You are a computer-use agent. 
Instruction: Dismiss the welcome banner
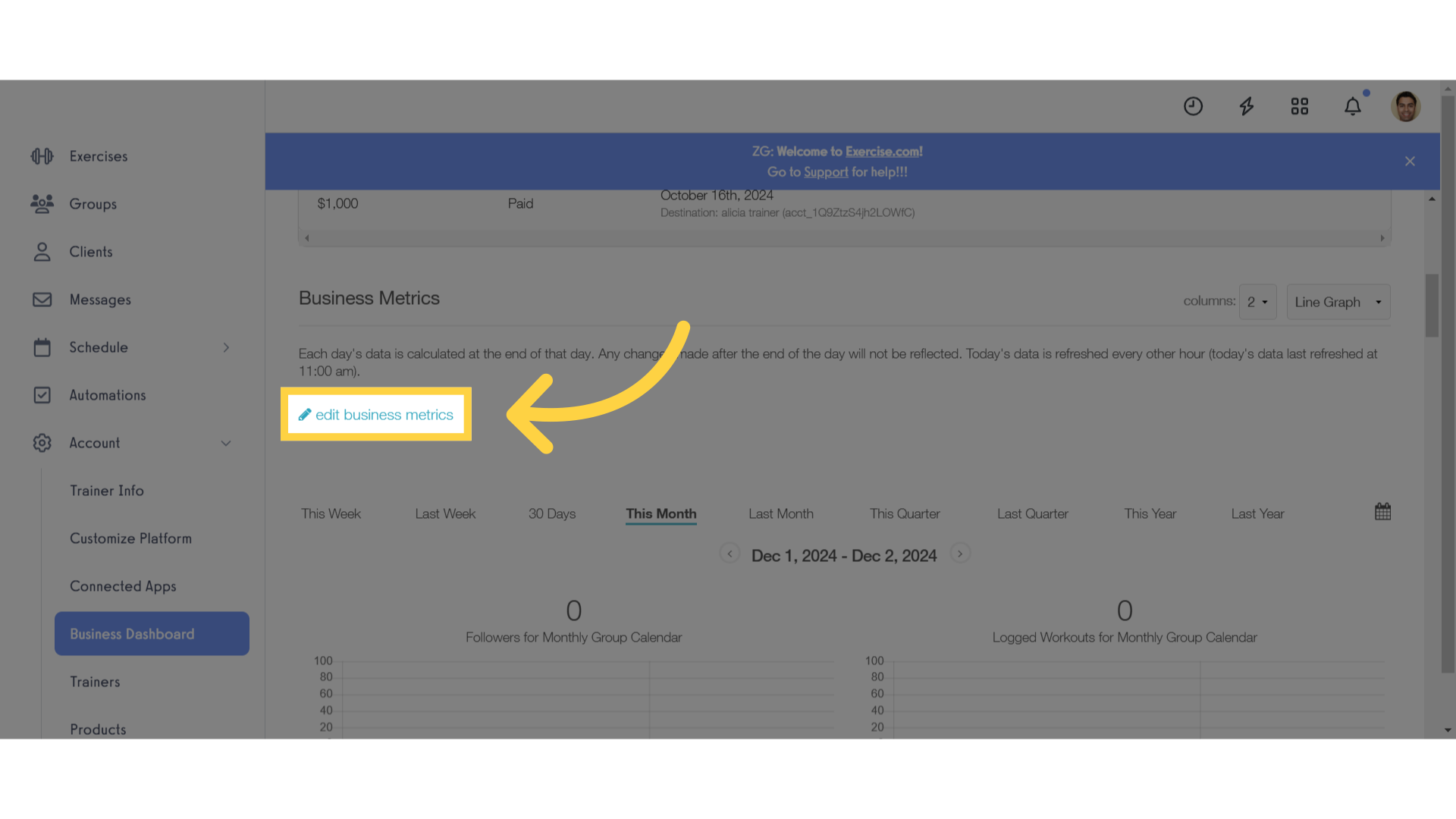(x=1410, y=161)
